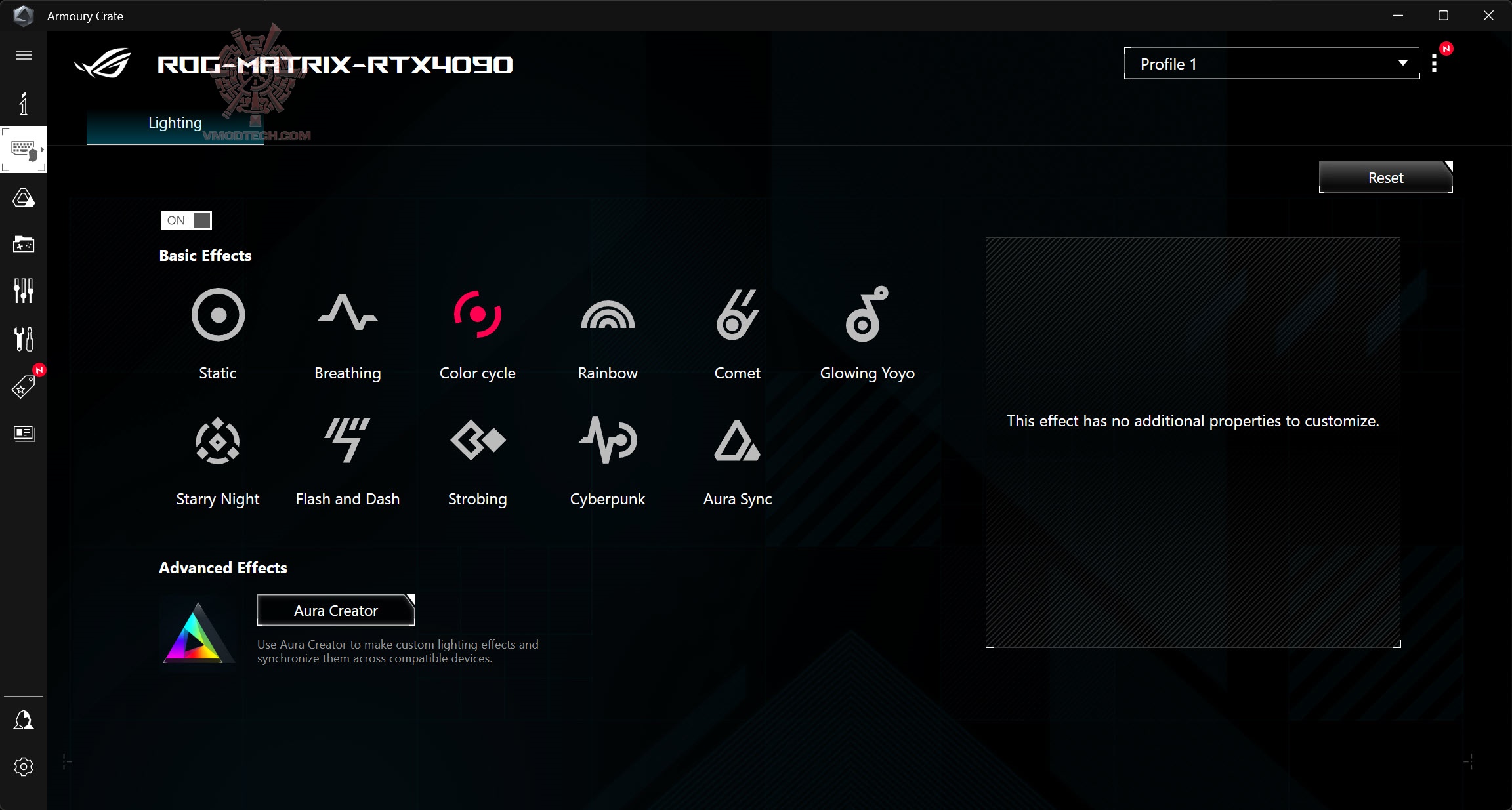Select the Static lighting effect
1512x810 pixels.
tap(218, 315)
